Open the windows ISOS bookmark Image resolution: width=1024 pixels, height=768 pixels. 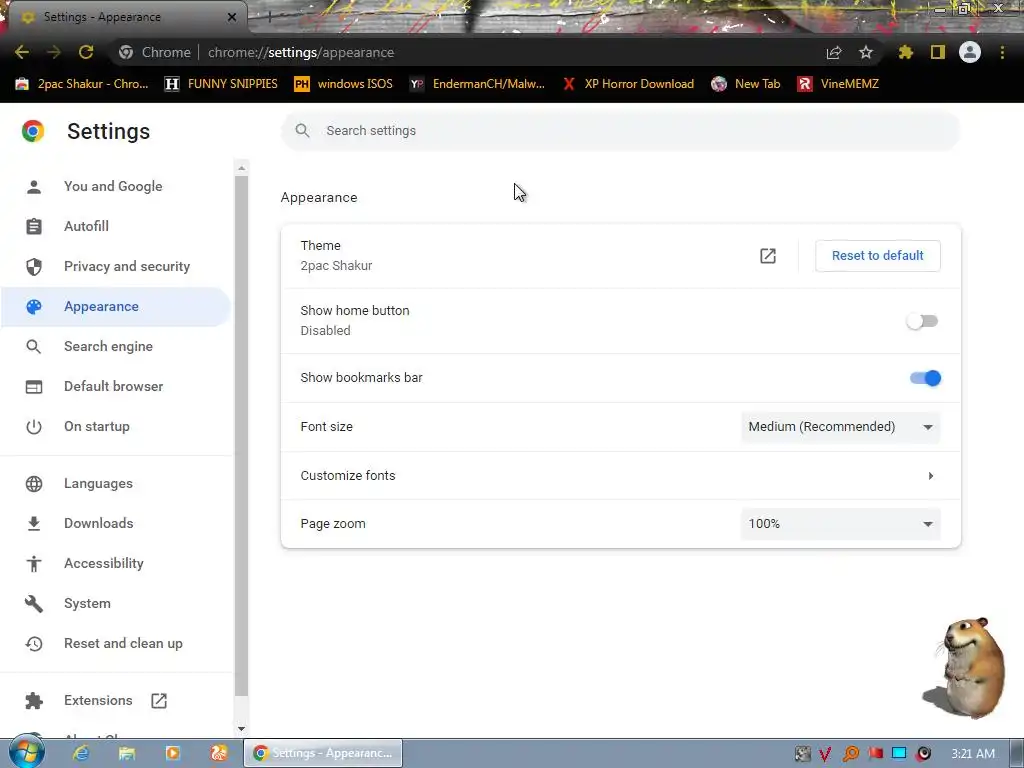344,84
